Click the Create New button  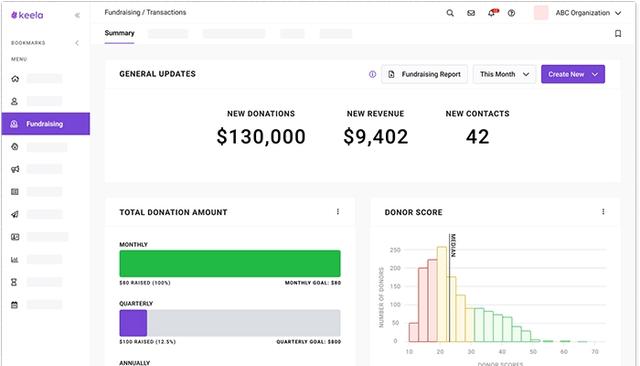[573, 74]
